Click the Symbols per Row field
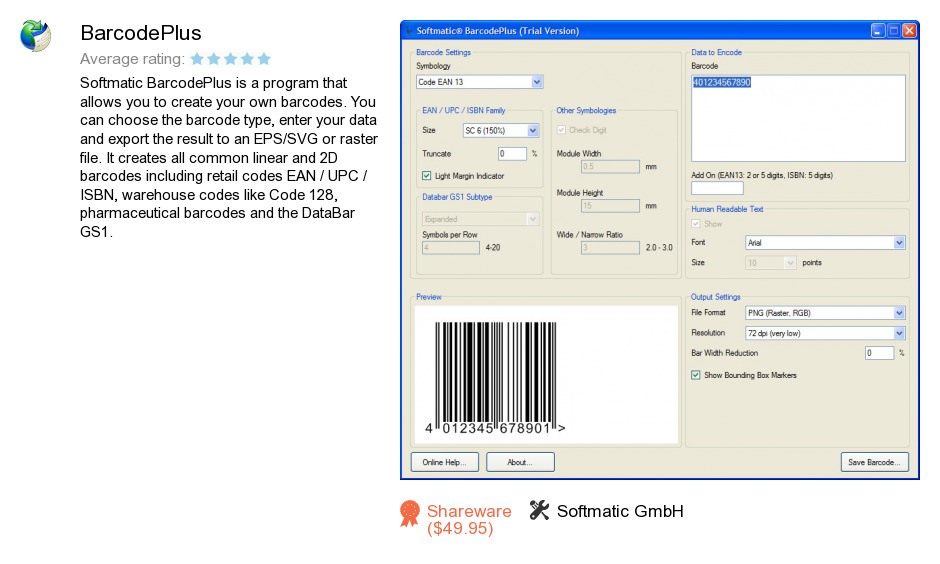Screen dimensions: 940x564 (451, 248)
